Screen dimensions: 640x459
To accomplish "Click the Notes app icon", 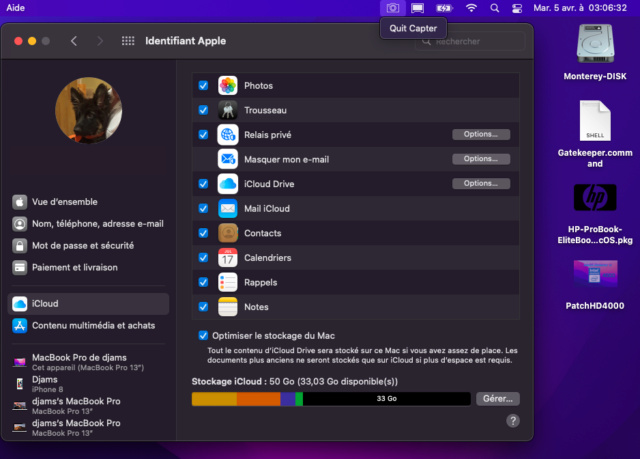I will [x=227, y=307].
